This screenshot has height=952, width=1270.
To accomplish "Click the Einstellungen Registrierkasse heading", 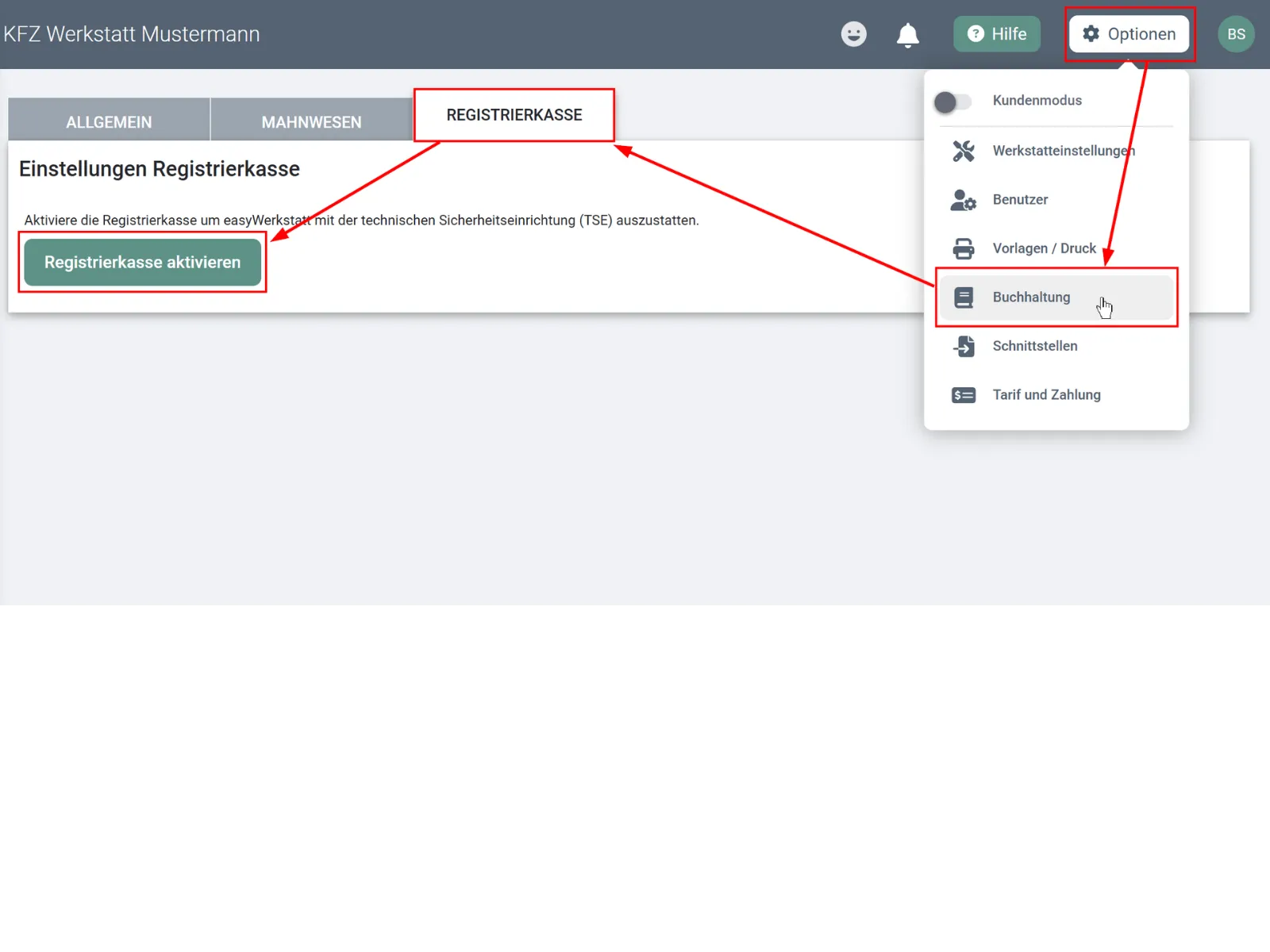I will (x=160, y=169).
